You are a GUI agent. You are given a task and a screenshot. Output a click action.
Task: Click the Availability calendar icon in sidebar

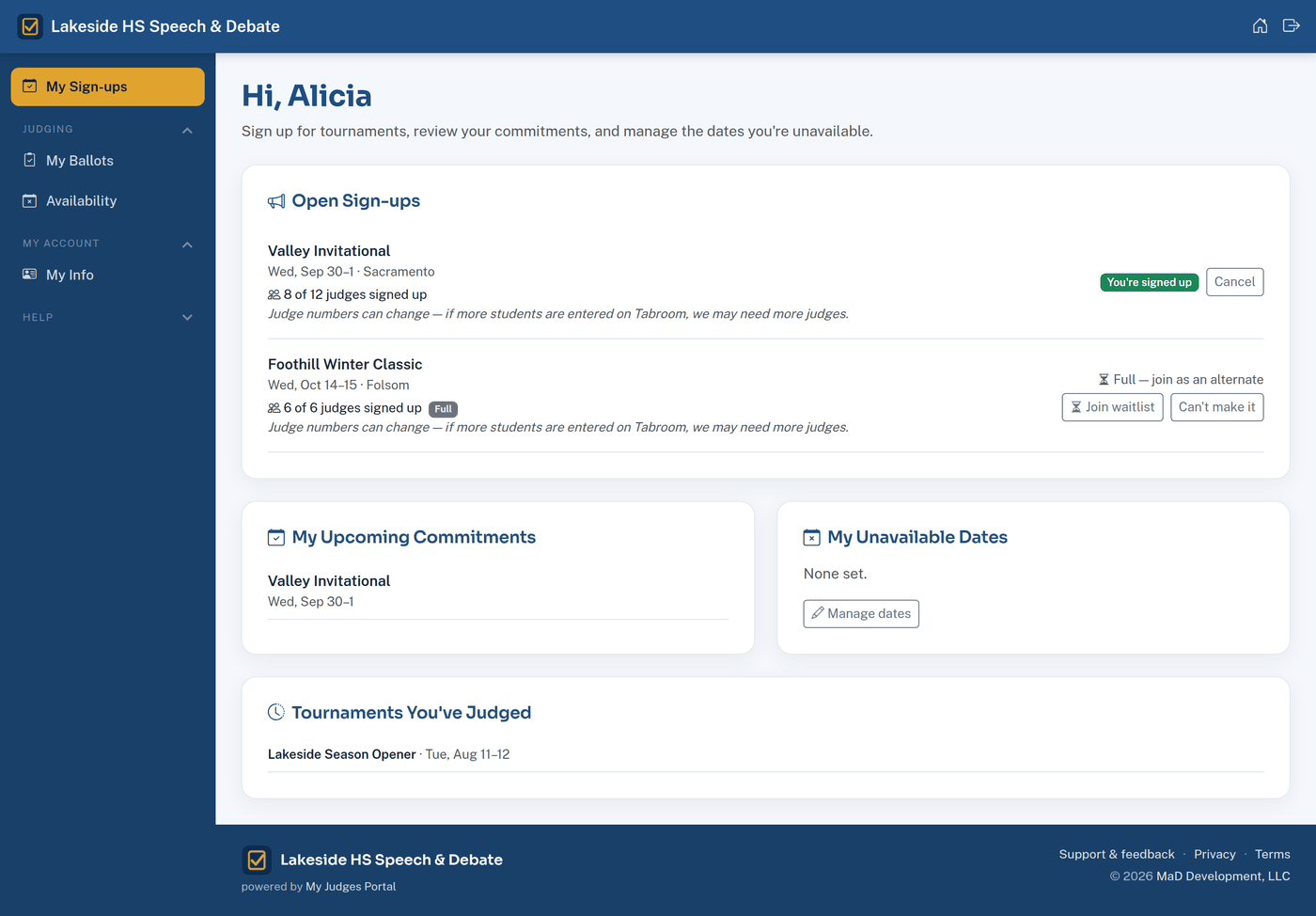click(x=29, y=200)
